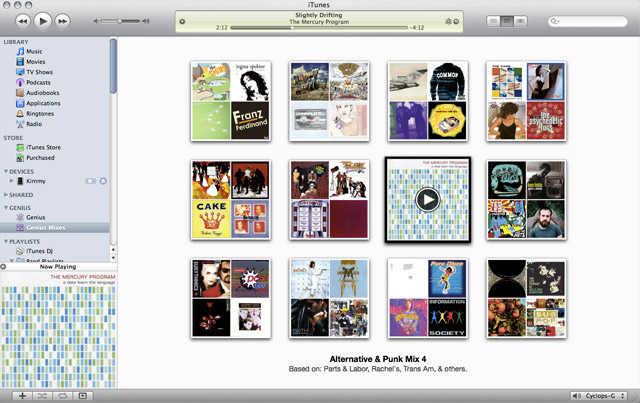Switch to grid view
The image size is (640, 403).
pyautogui.click(x=507, y=21)
